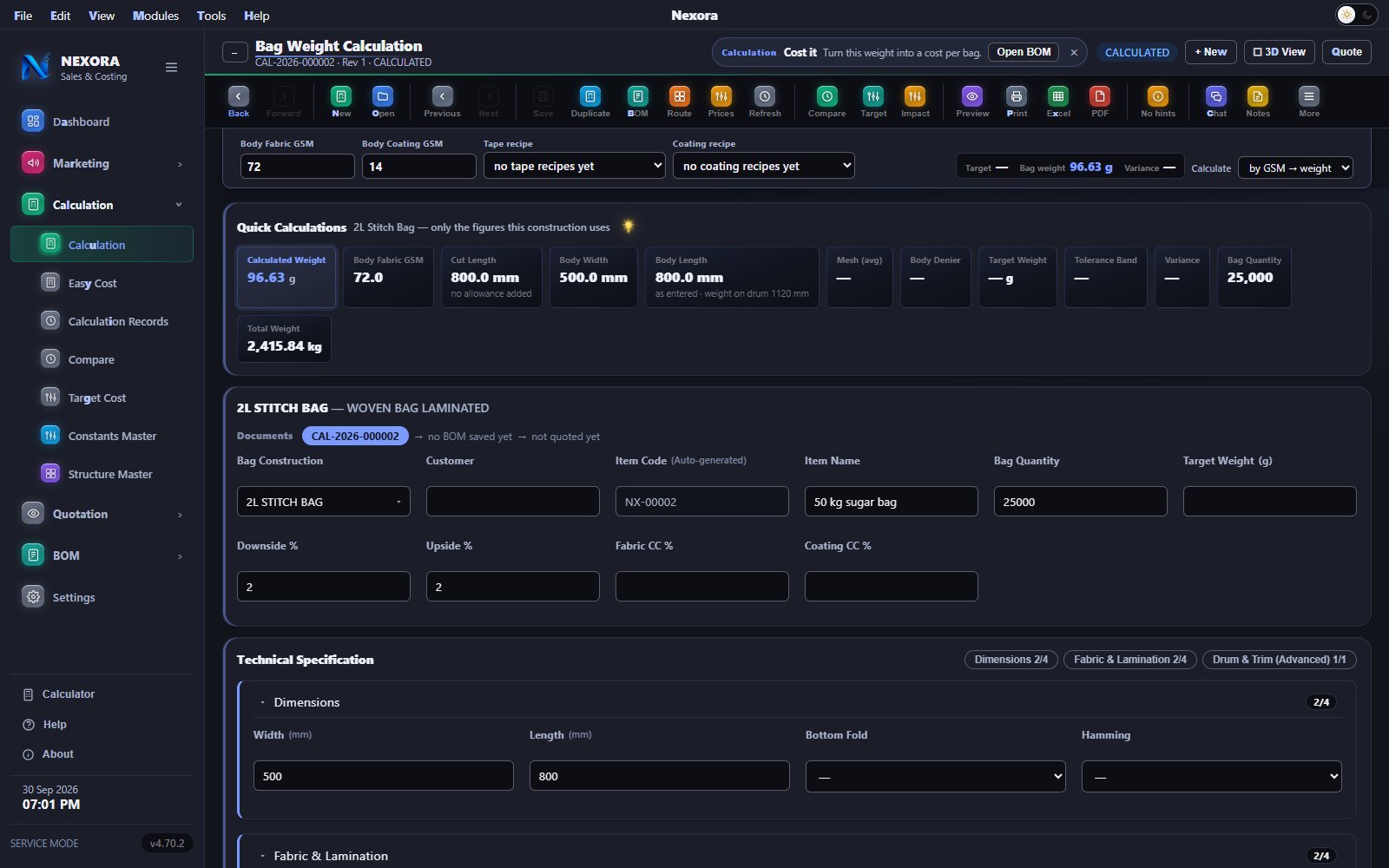Go to Previous record icon
1389x868 pixels.
(442, 96)
